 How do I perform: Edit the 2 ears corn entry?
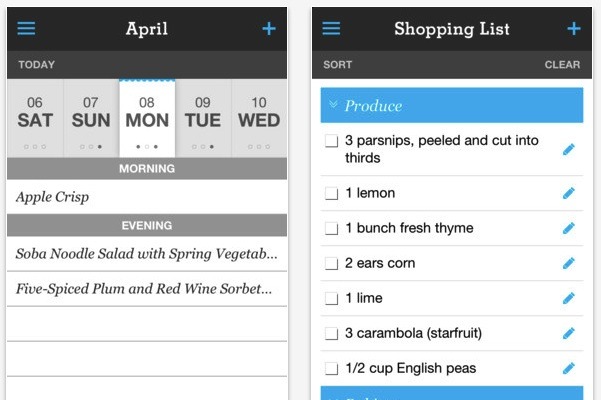(x=569, y=263)
